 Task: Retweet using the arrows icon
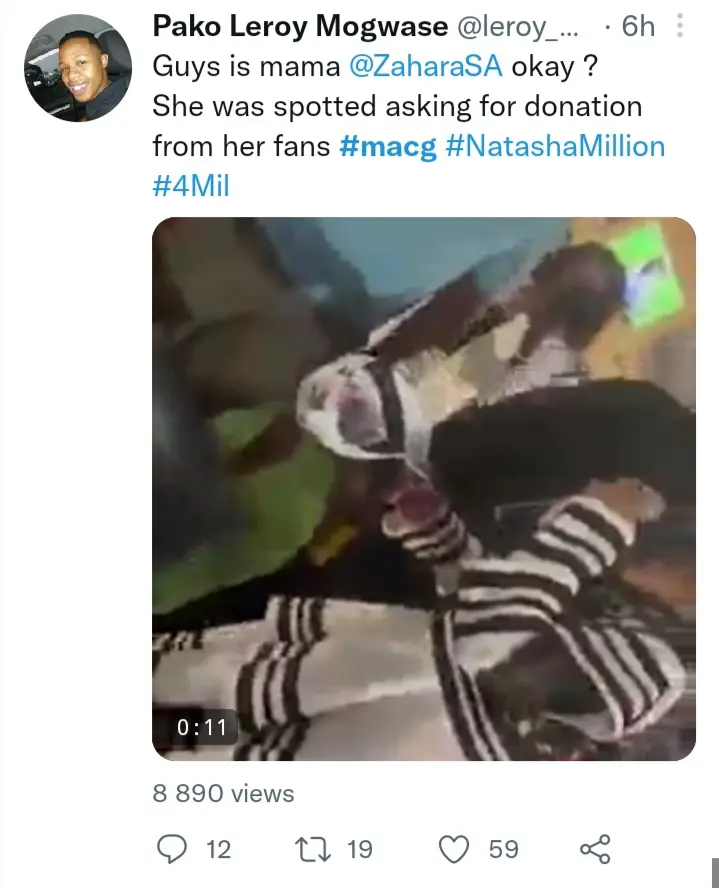tap(313, 849)
